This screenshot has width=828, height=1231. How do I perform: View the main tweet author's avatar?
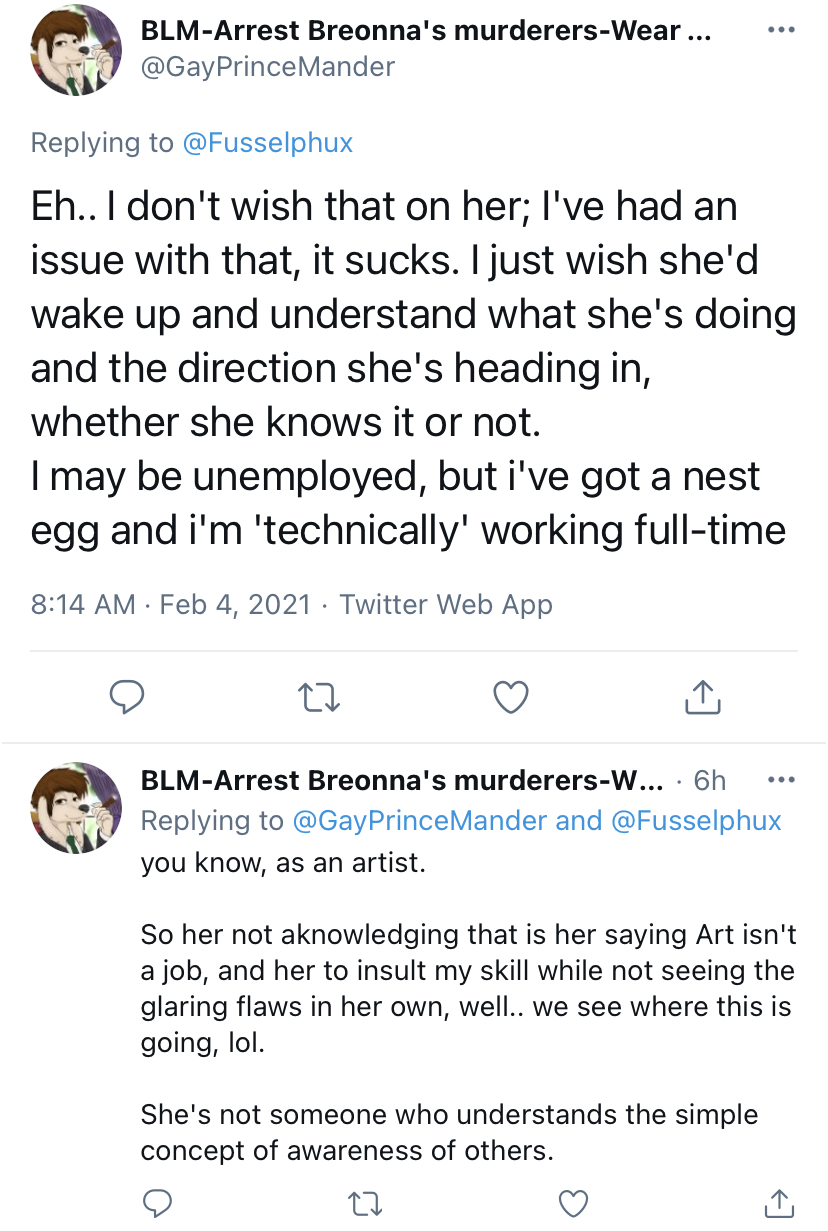(76, 50)
